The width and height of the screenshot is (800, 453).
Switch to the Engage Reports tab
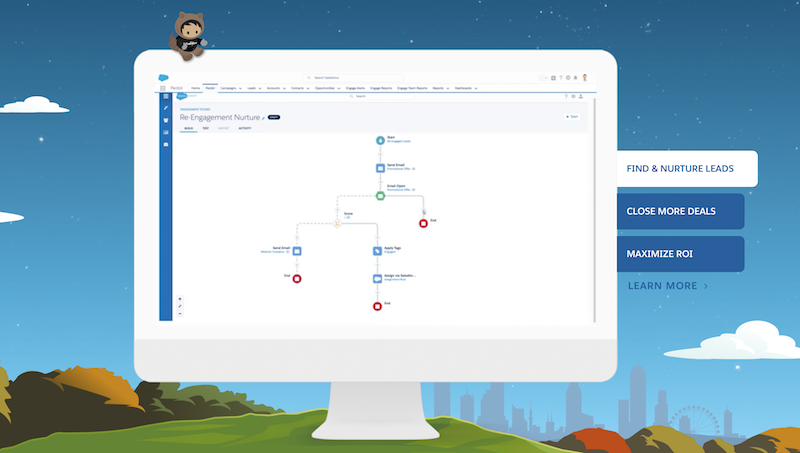click(382, 88)
